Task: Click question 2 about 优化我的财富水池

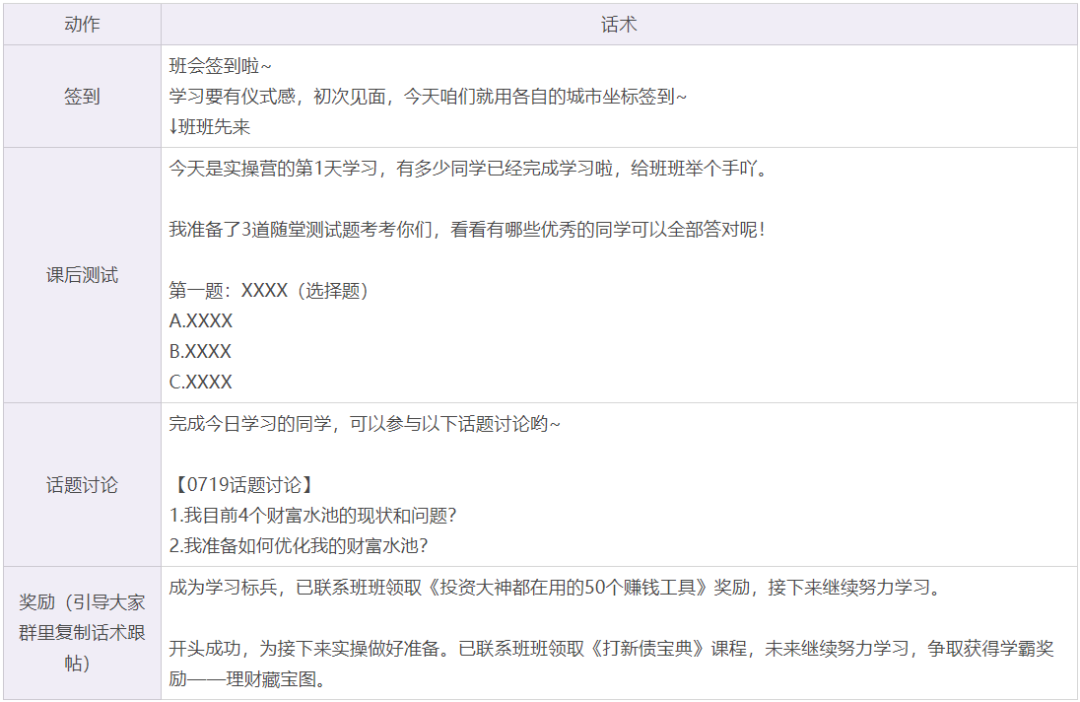Action: (x=298, y=546)
